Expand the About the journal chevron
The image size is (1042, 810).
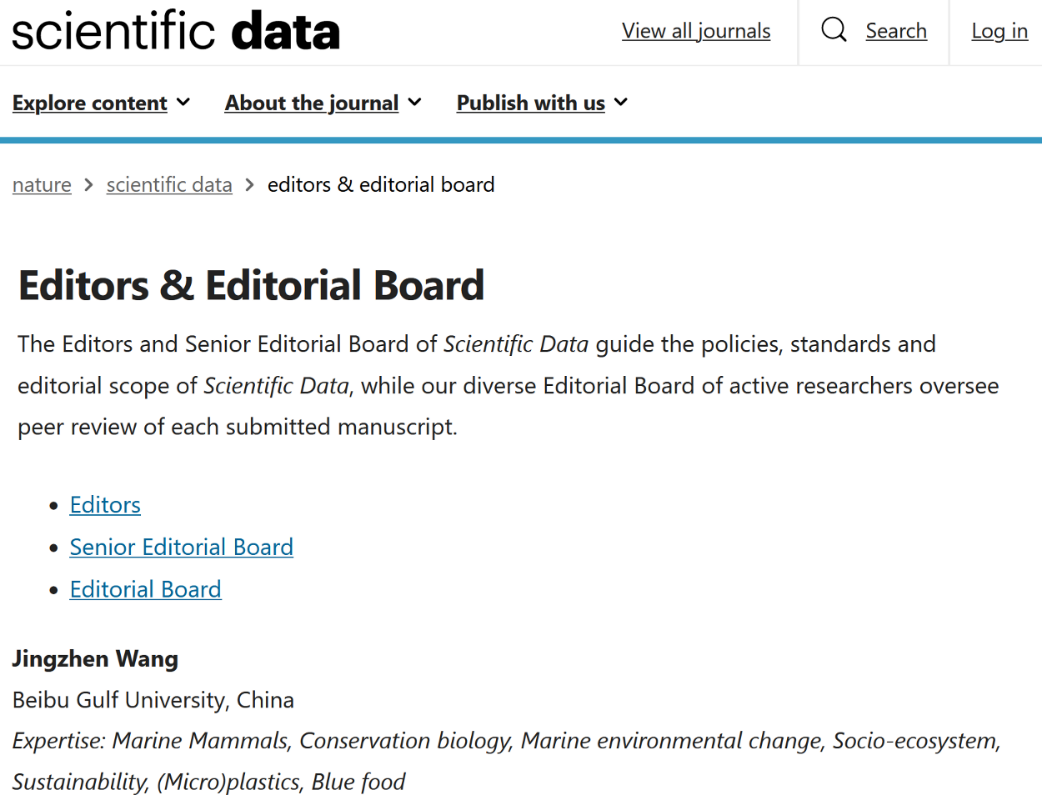(415, 102)
